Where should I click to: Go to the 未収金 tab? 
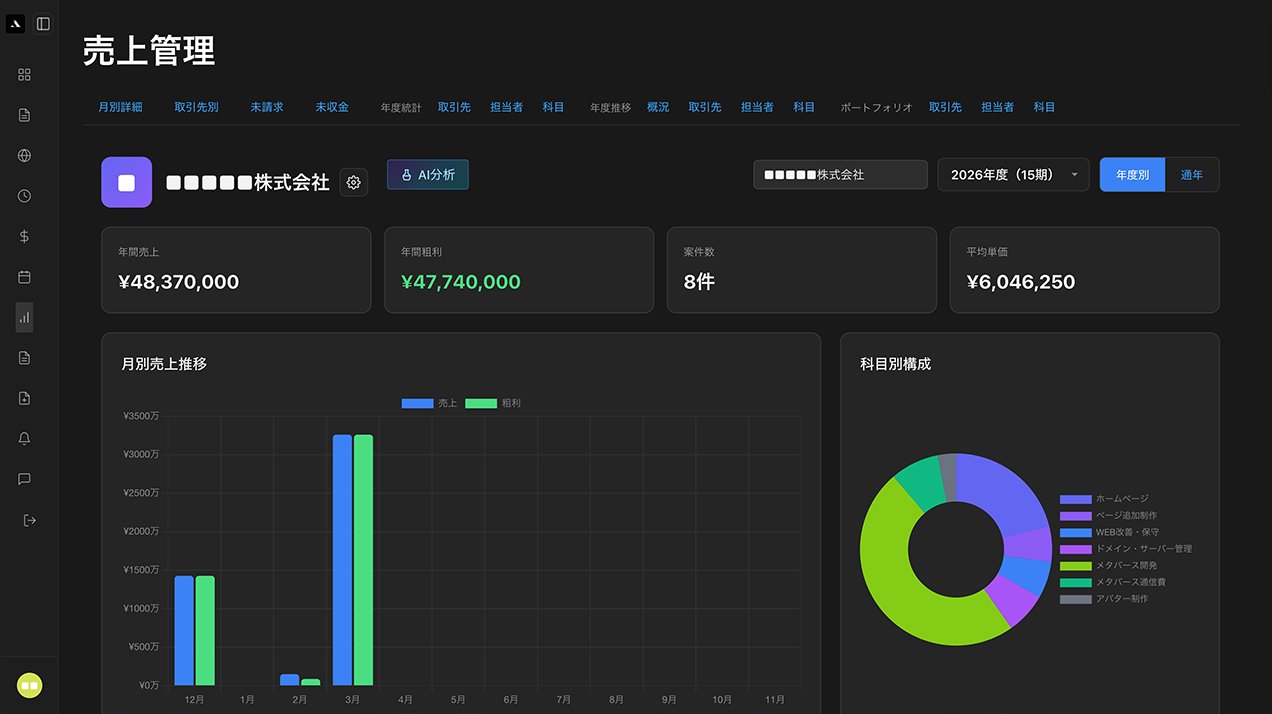pyautogui.click(x=332, y=107)
